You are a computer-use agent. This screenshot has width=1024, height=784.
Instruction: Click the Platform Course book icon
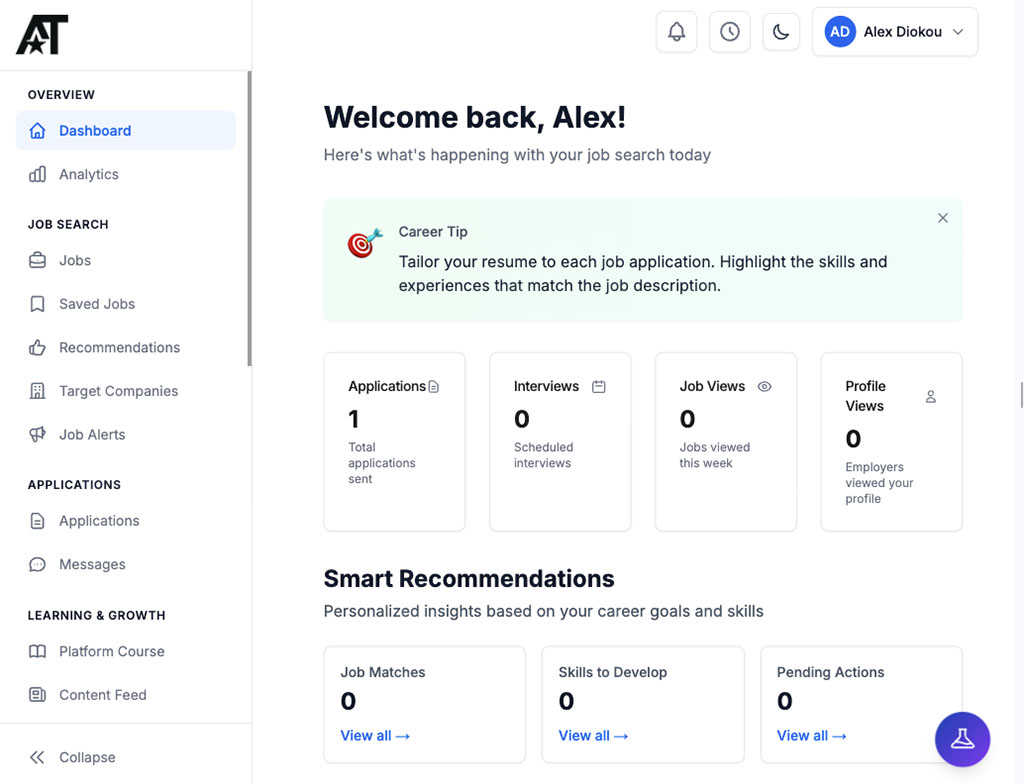coord(38,651)
